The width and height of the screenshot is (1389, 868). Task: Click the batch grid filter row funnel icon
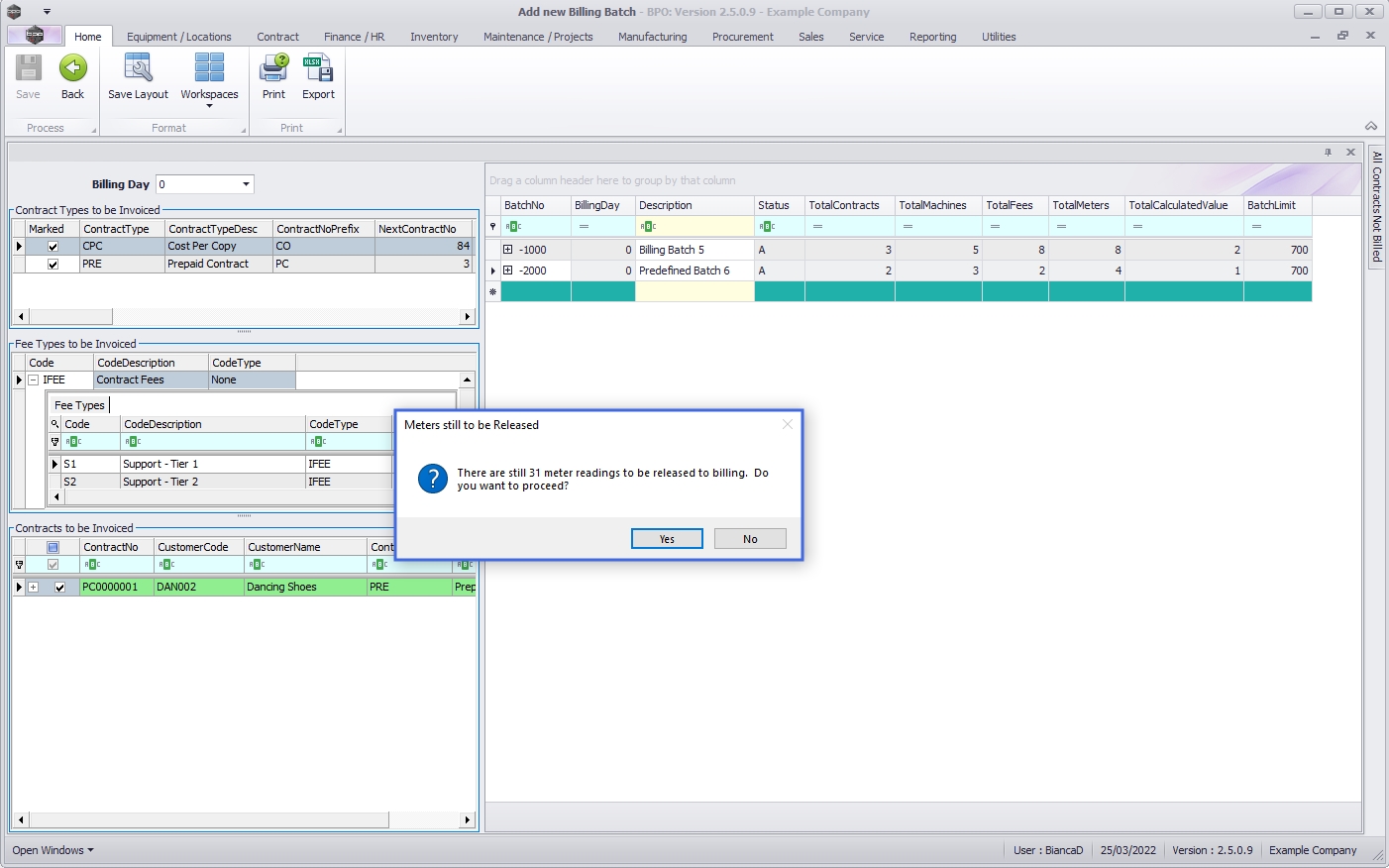pos(493,227)
